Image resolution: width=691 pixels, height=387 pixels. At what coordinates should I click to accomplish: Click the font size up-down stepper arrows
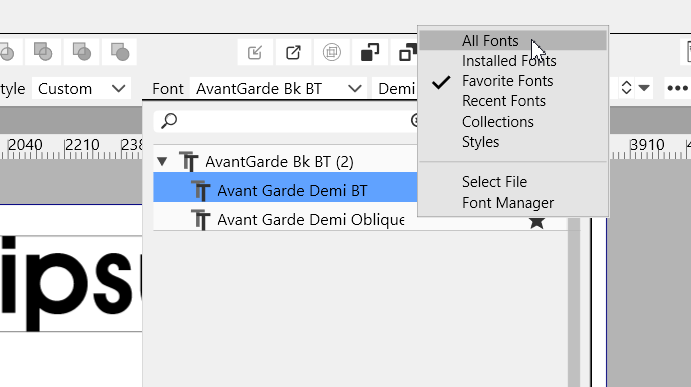click(x=626, y=88)
